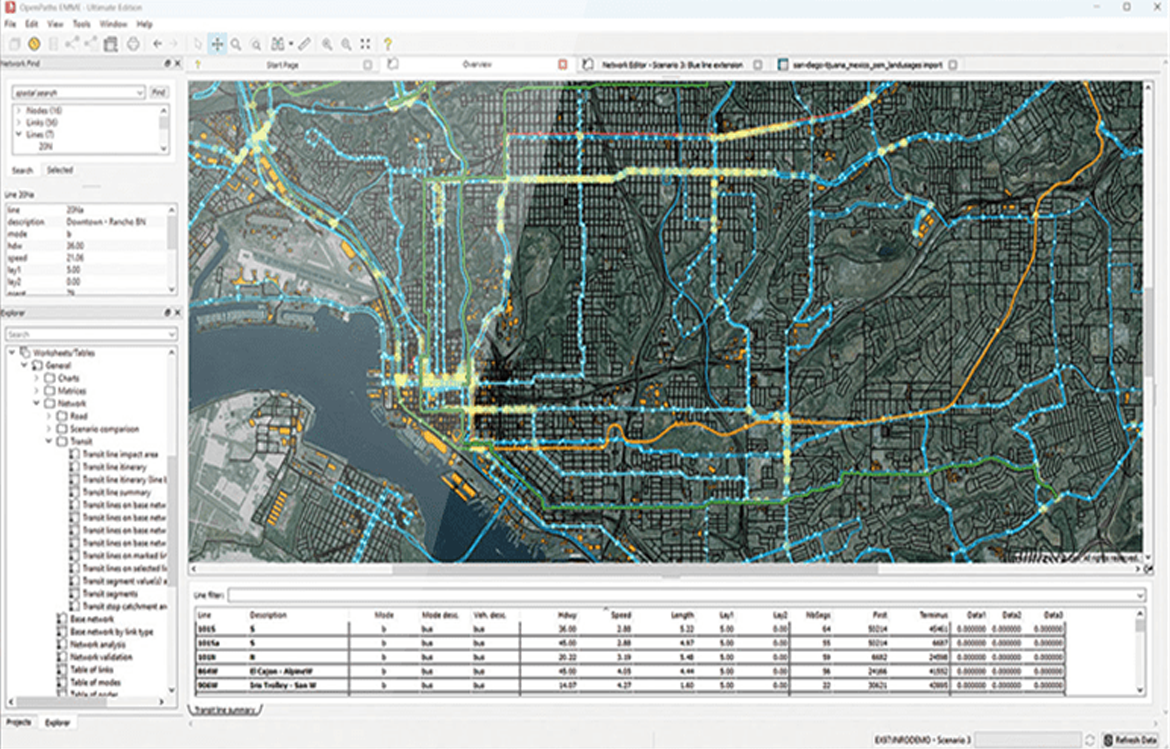Expand the Nodes (16) results
Image resolution: width=1170 pixels, height=749 pixels.
(x=19, y=110)
